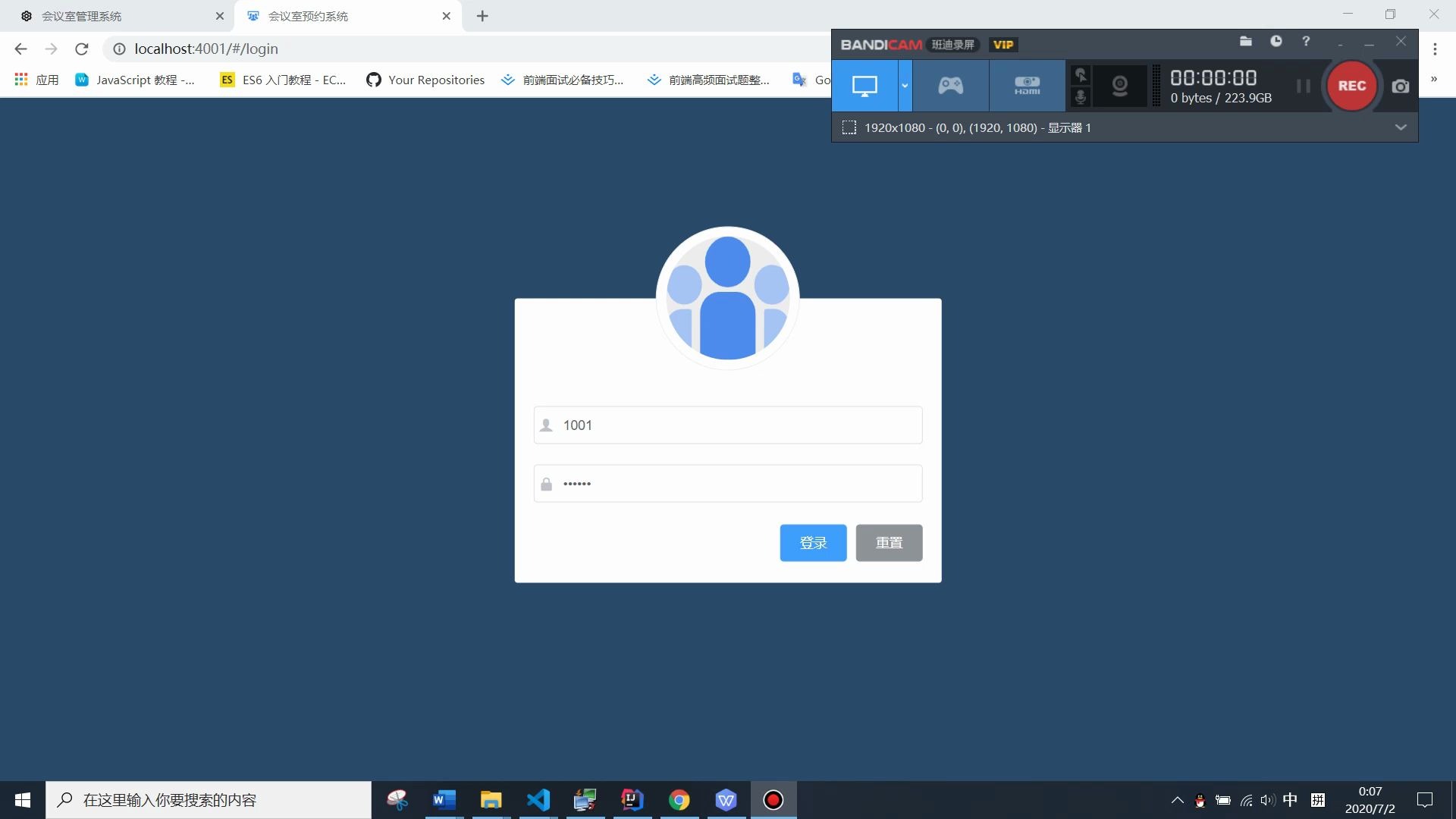Click the Bandicam screenshot camera icon
The image size is (1456, 819).
point(1400,85)
